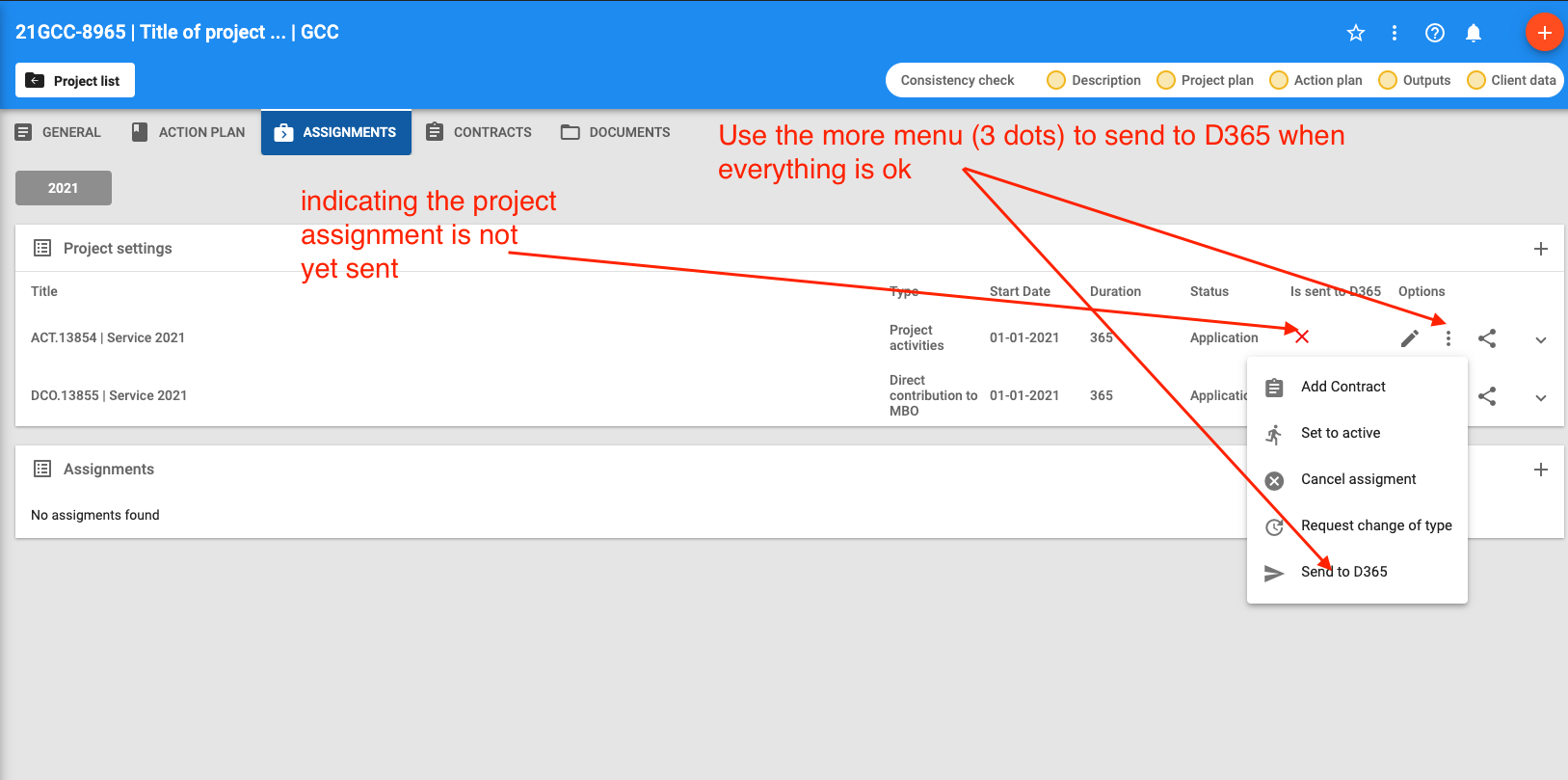Viewport: 1568px width, 780px height.
Task: Open more menu for ACT.13854 row
Action: pyautogui.click(x=1448, y=338)
